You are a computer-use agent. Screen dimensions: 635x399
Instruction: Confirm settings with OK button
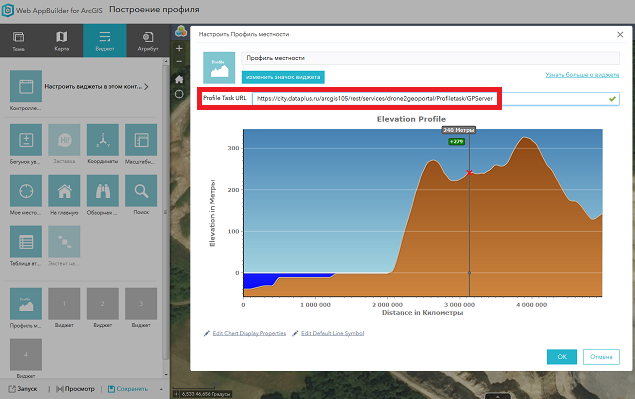click(562, 356)
